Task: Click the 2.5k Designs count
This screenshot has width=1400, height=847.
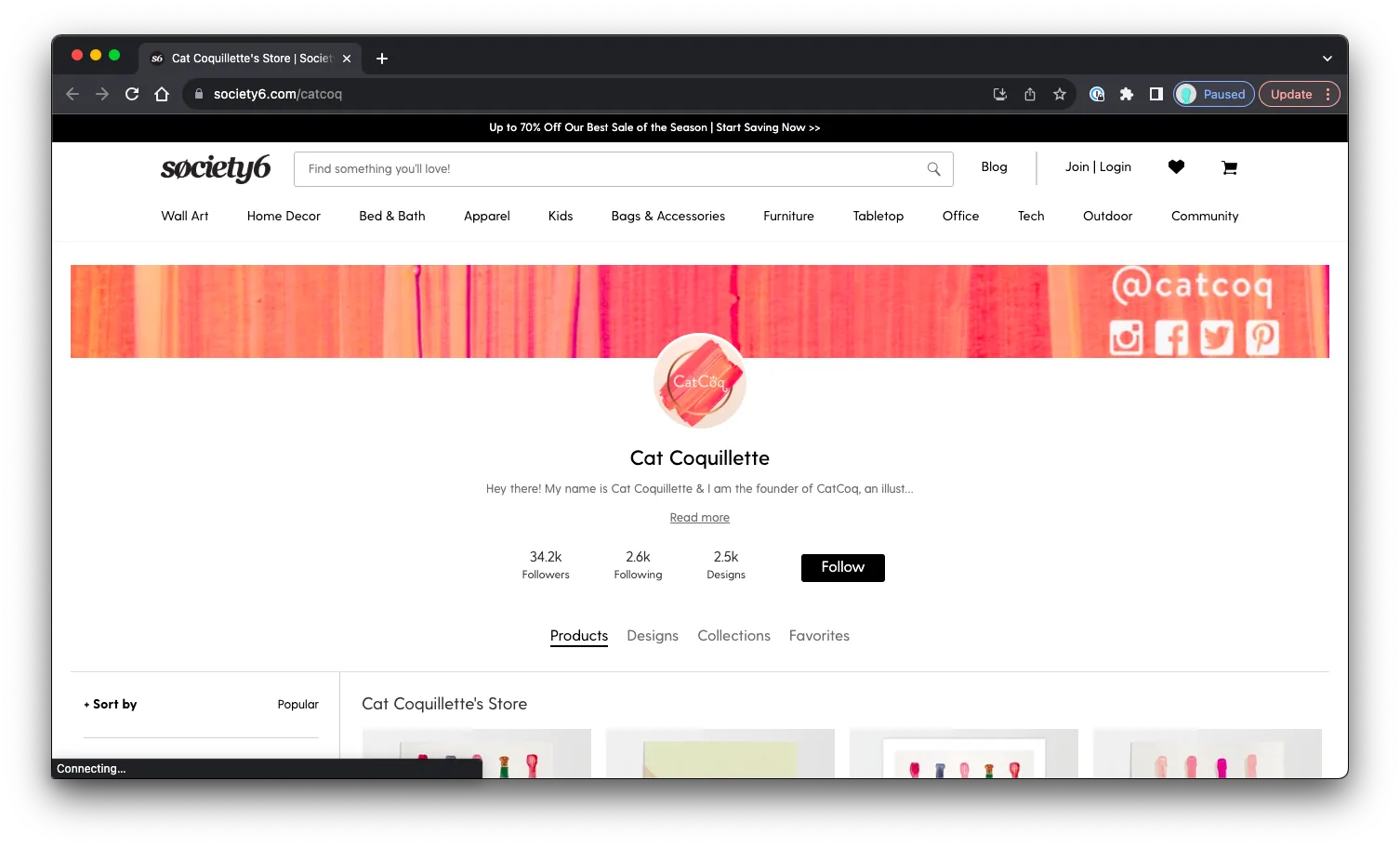Action: click(726, 565)
